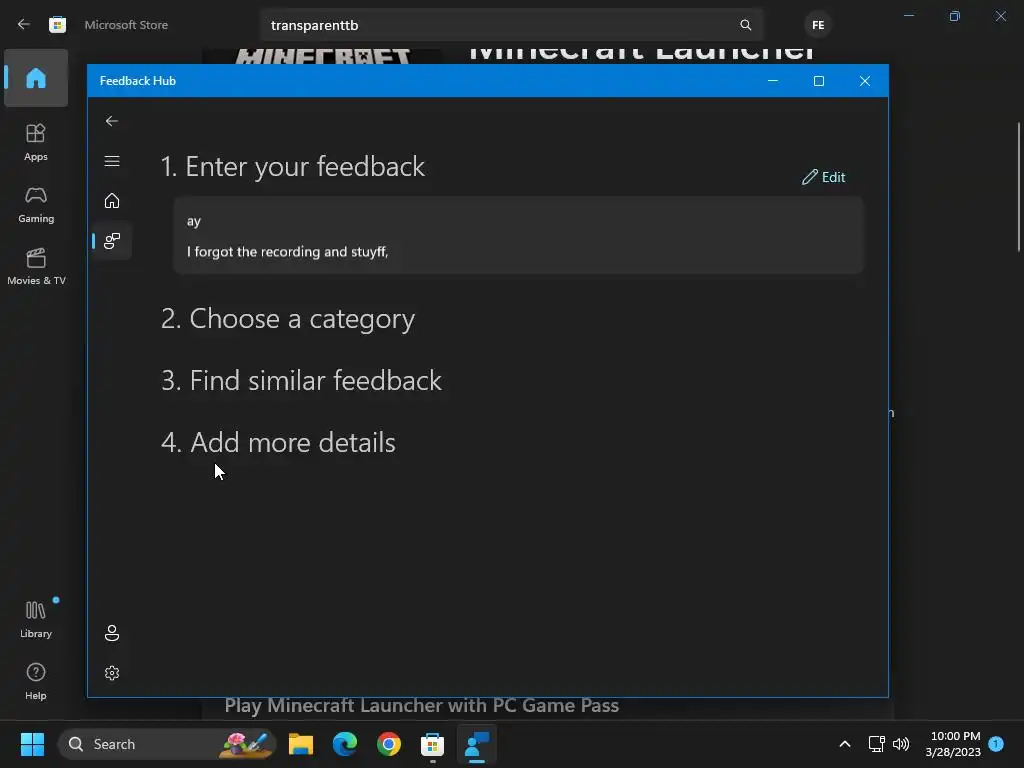This screenshot has height=768, width=1024.
Task: Open the FE account profile button
Action: pos(818,25)
